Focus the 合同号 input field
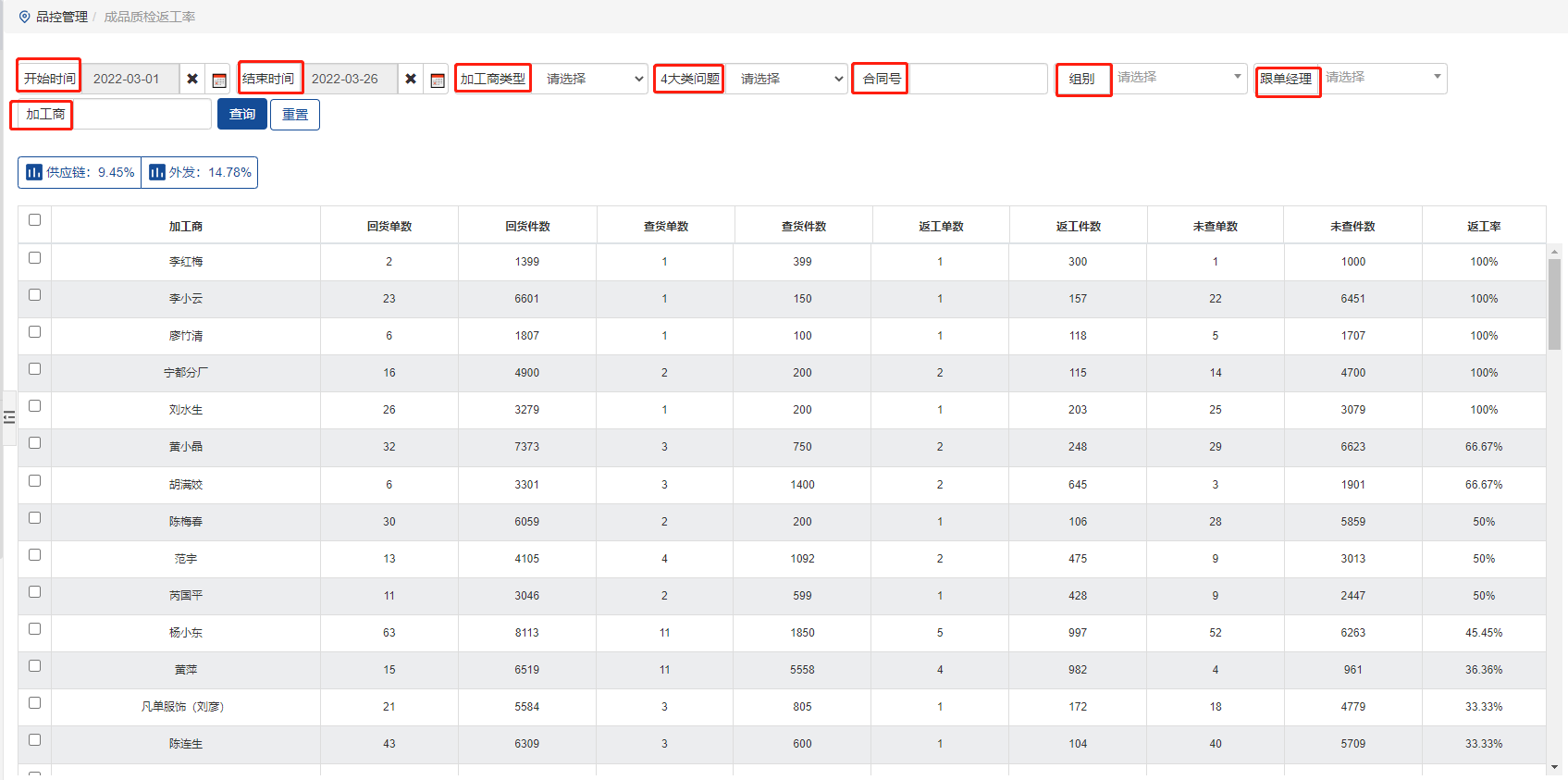 pos(978,79)
